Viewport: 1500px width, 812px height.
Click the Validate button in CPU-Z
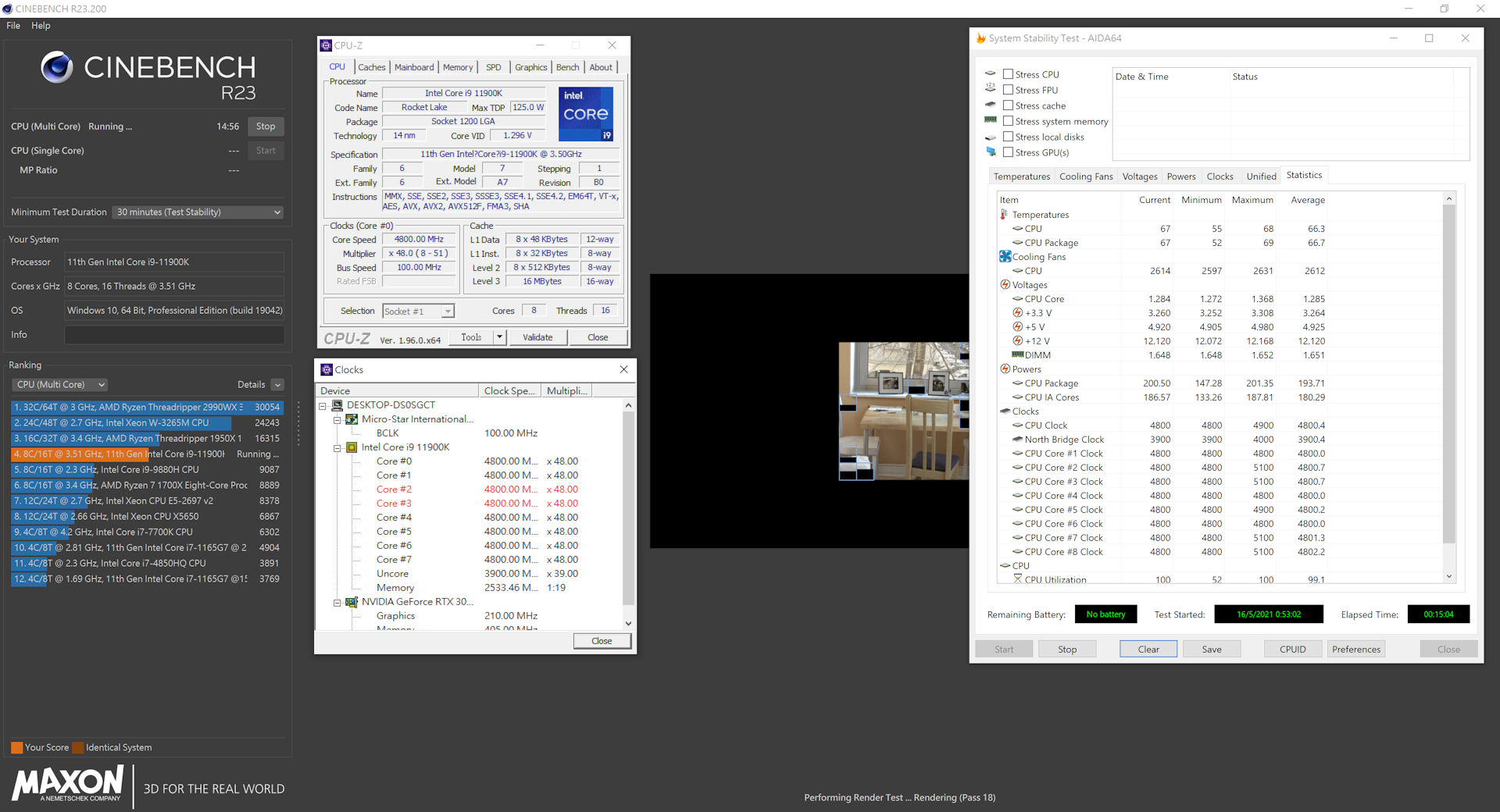(x=537, y=337)
